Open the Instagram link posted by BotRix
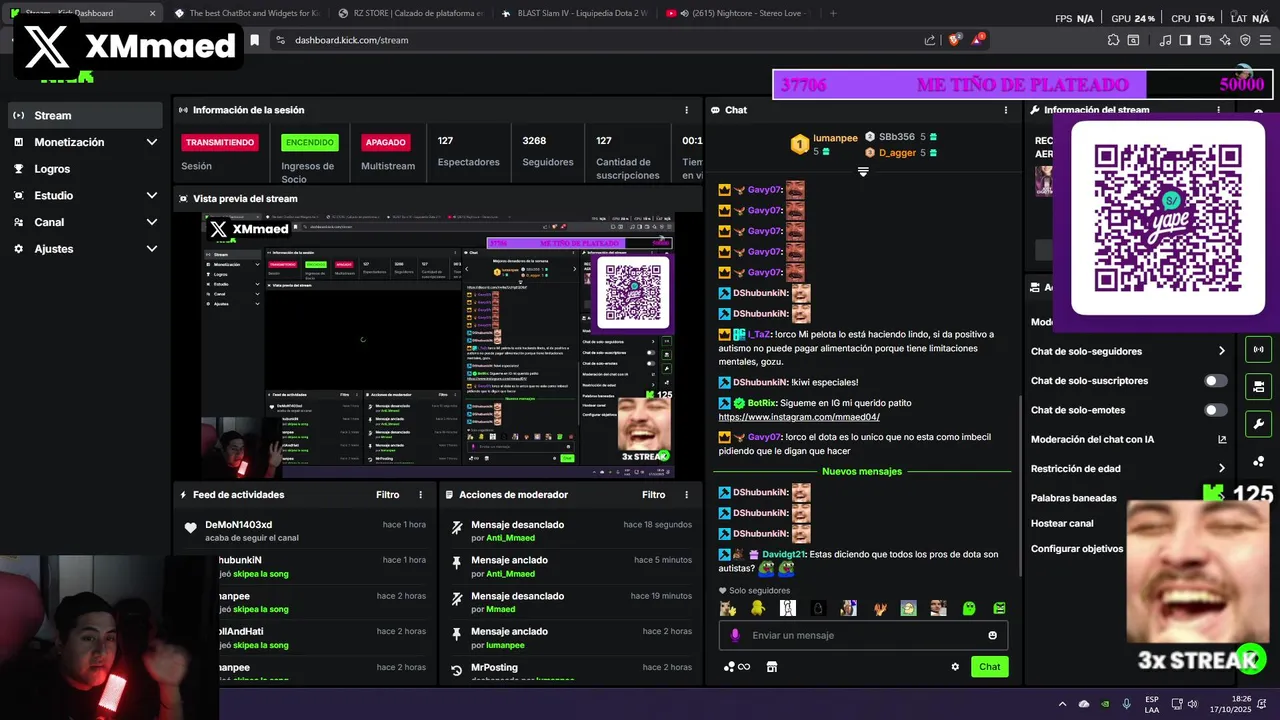Screen dimensions: 1280x720 pyautogui.click(x=799, y=417)
